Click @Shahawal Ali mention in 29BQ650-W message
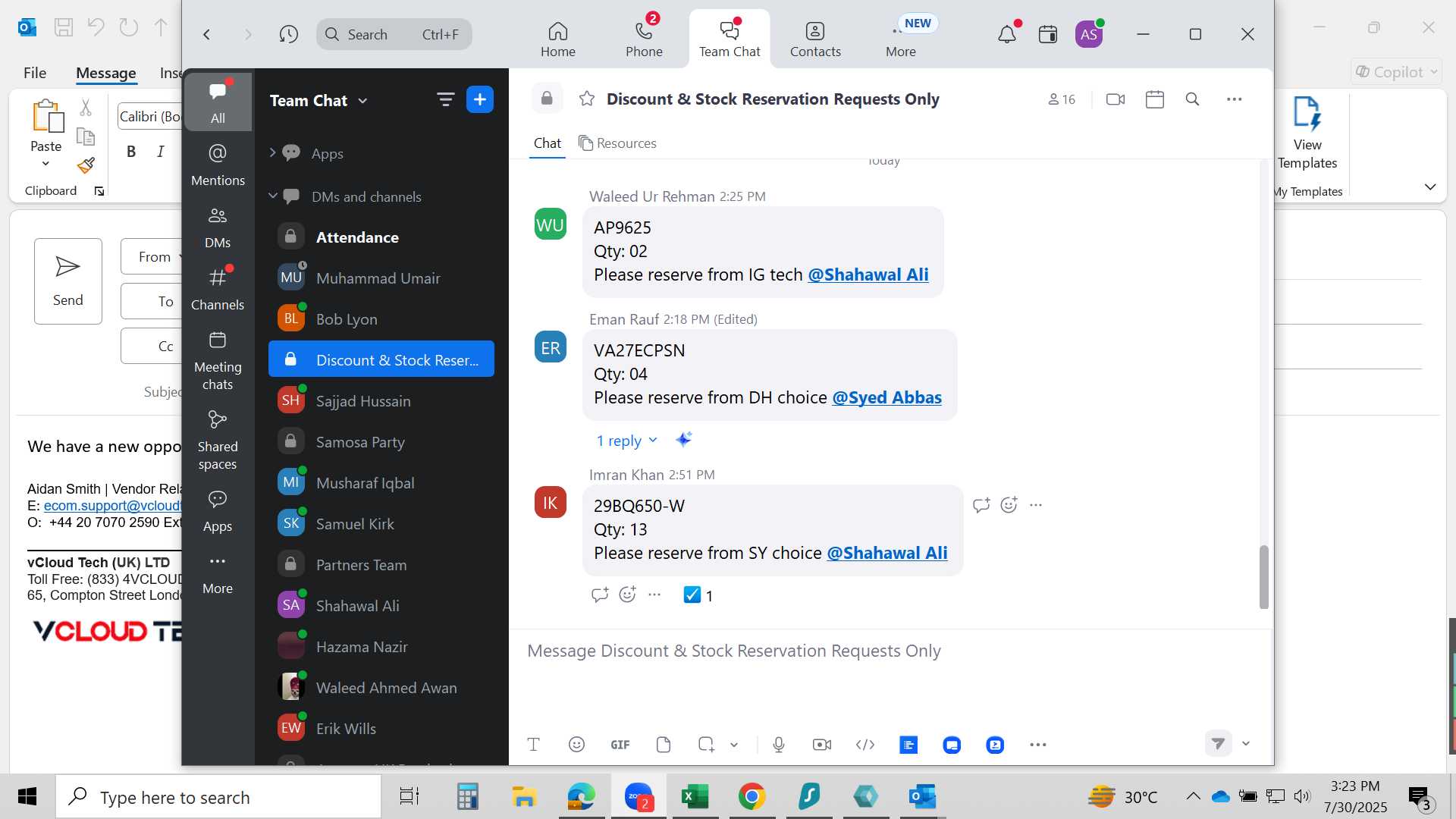Screen dimensions: 1456x819 887,553
